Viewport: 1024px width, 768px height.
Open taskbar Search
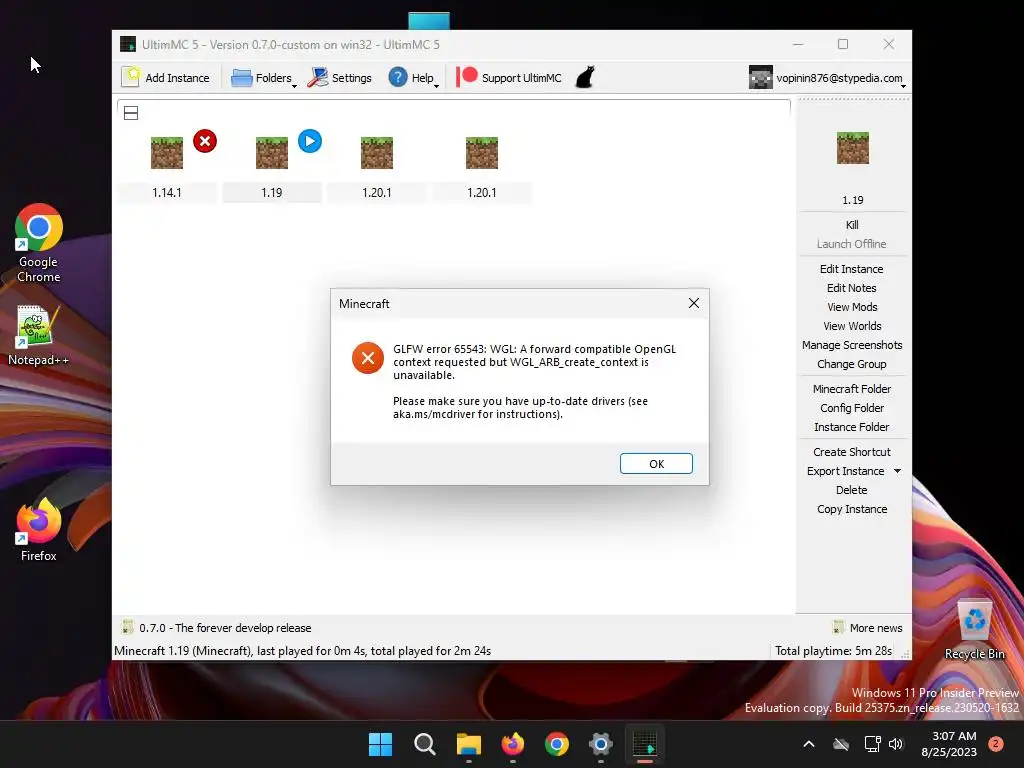[x=424, y=744]
